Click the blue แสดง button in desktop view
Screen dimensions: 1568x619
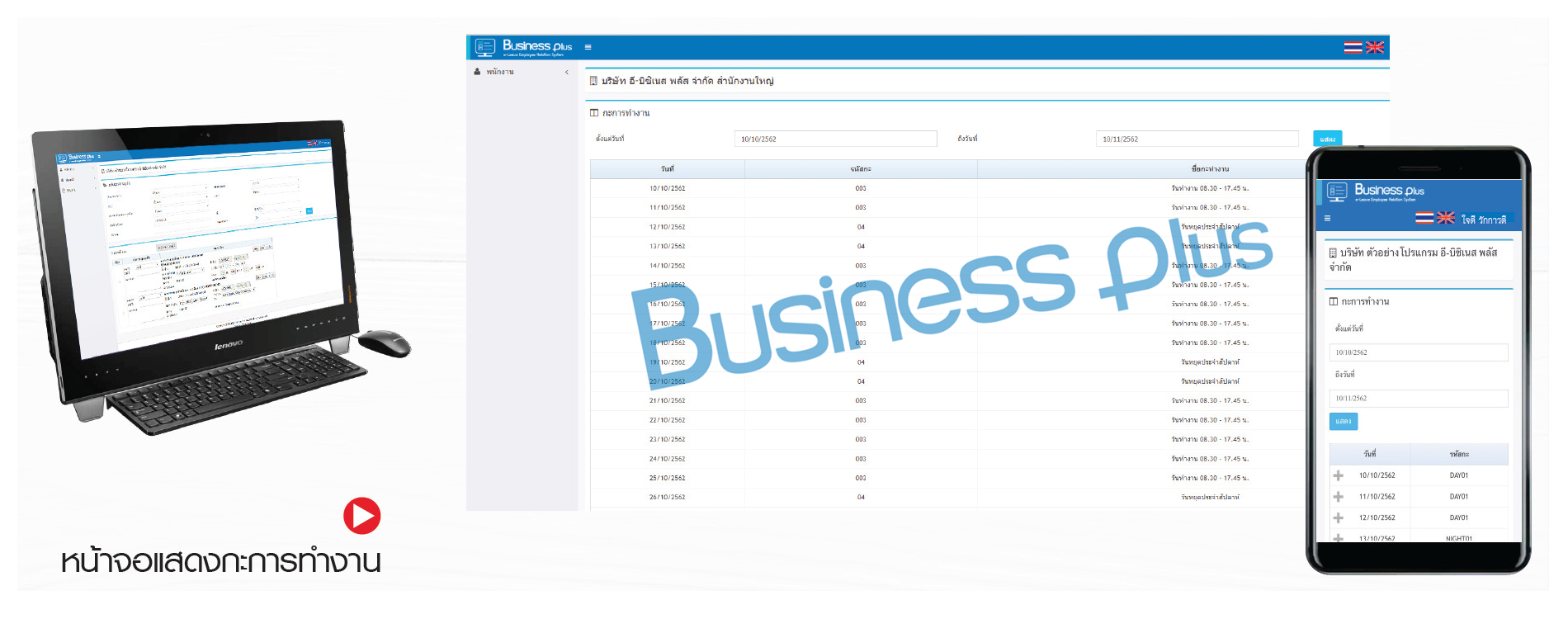tap(1327, 139)
